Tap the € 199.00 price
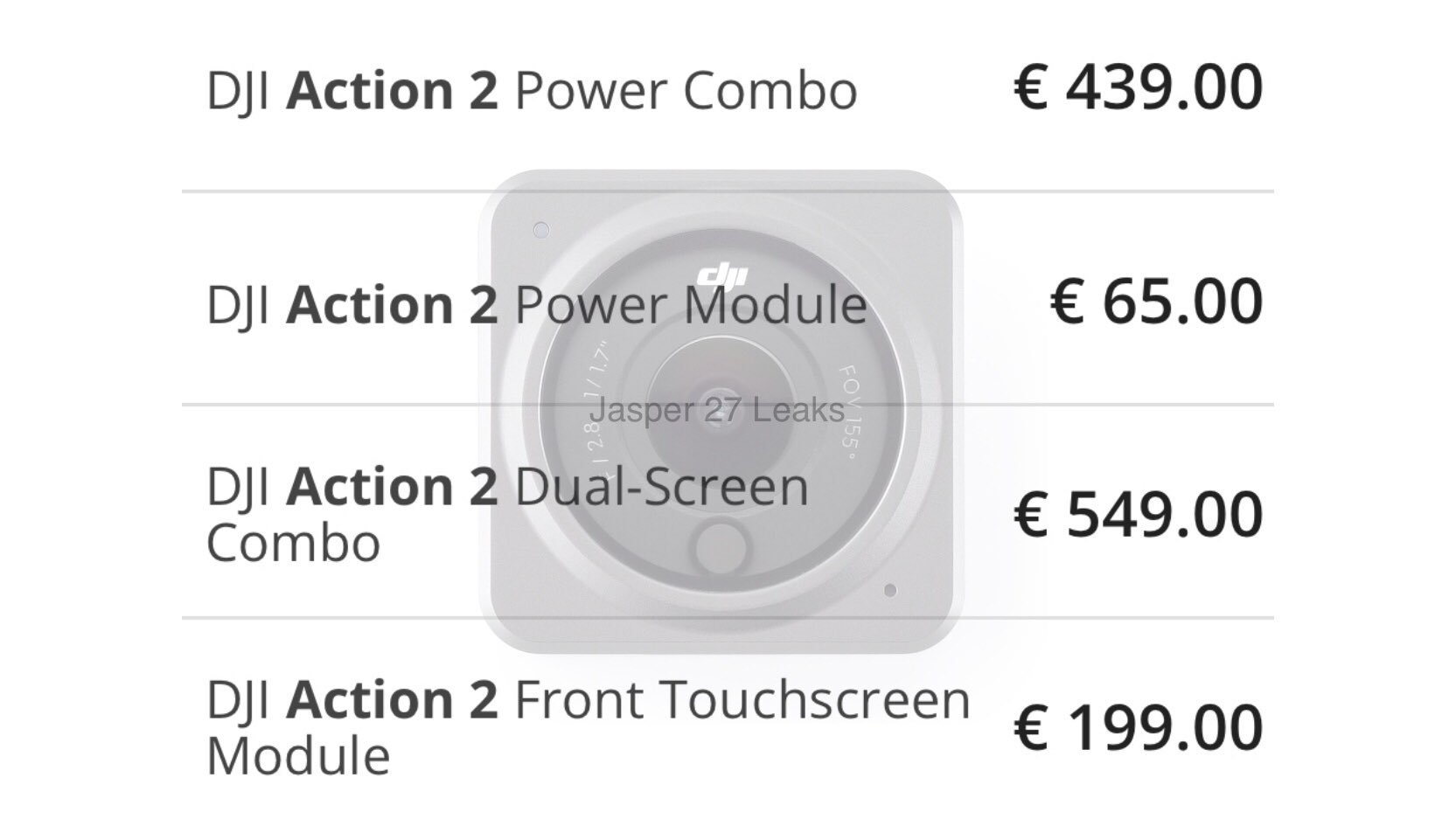Viewport: 1456px width, 819px height. (1138, 728)
